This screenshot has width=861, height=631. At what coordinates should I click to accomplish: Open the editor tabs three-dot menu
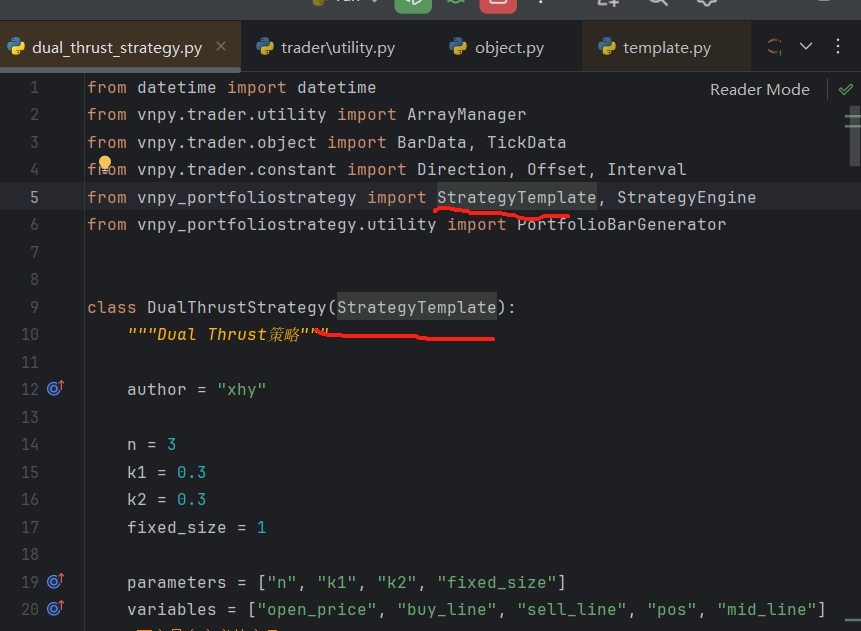point(838,46)
